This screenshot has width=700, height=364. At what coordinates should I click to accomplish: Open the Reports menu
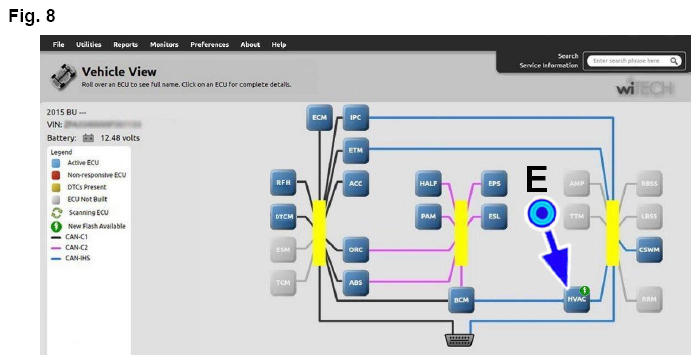tap(125, 45)
